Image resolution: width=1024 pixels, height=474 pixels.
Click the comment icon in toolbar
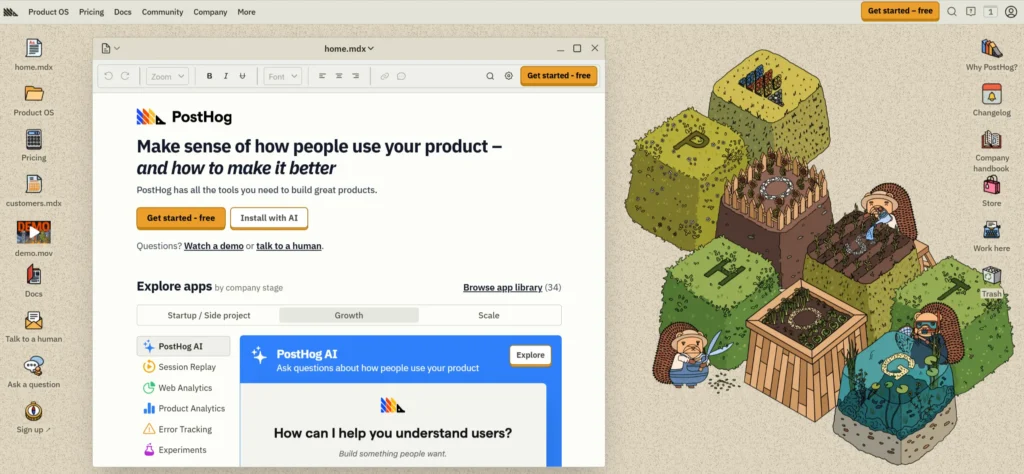[401, 76]
